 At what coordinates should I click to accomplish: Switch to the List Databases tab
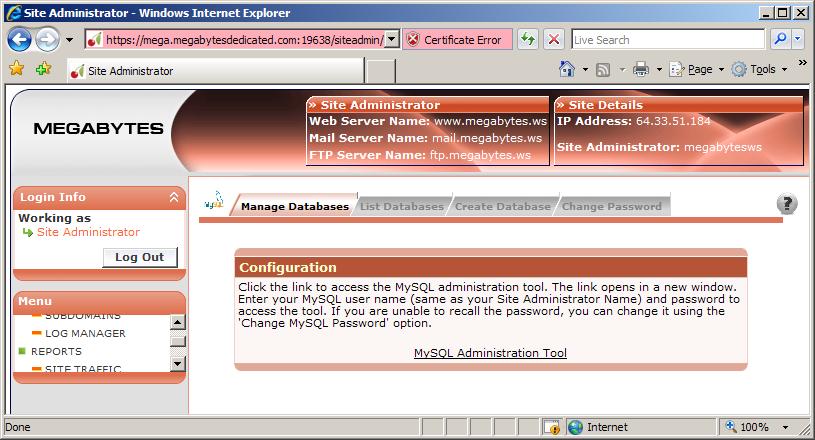pyautogui.click(x=401, y=206)
